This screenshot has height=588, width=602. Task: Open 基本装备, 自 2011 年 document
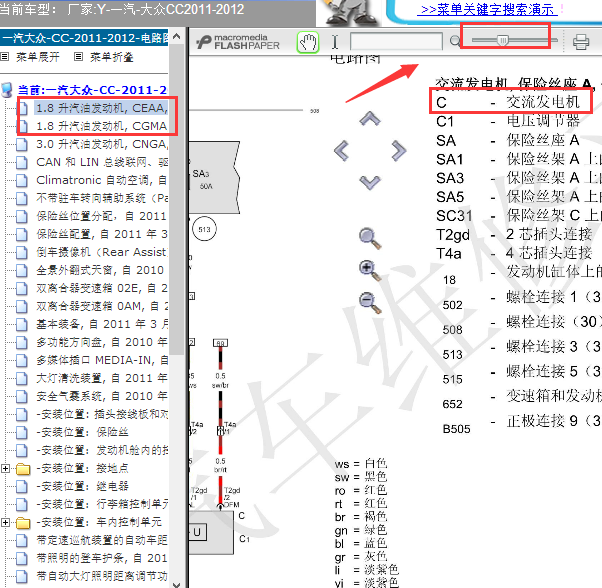click(102, 324)
